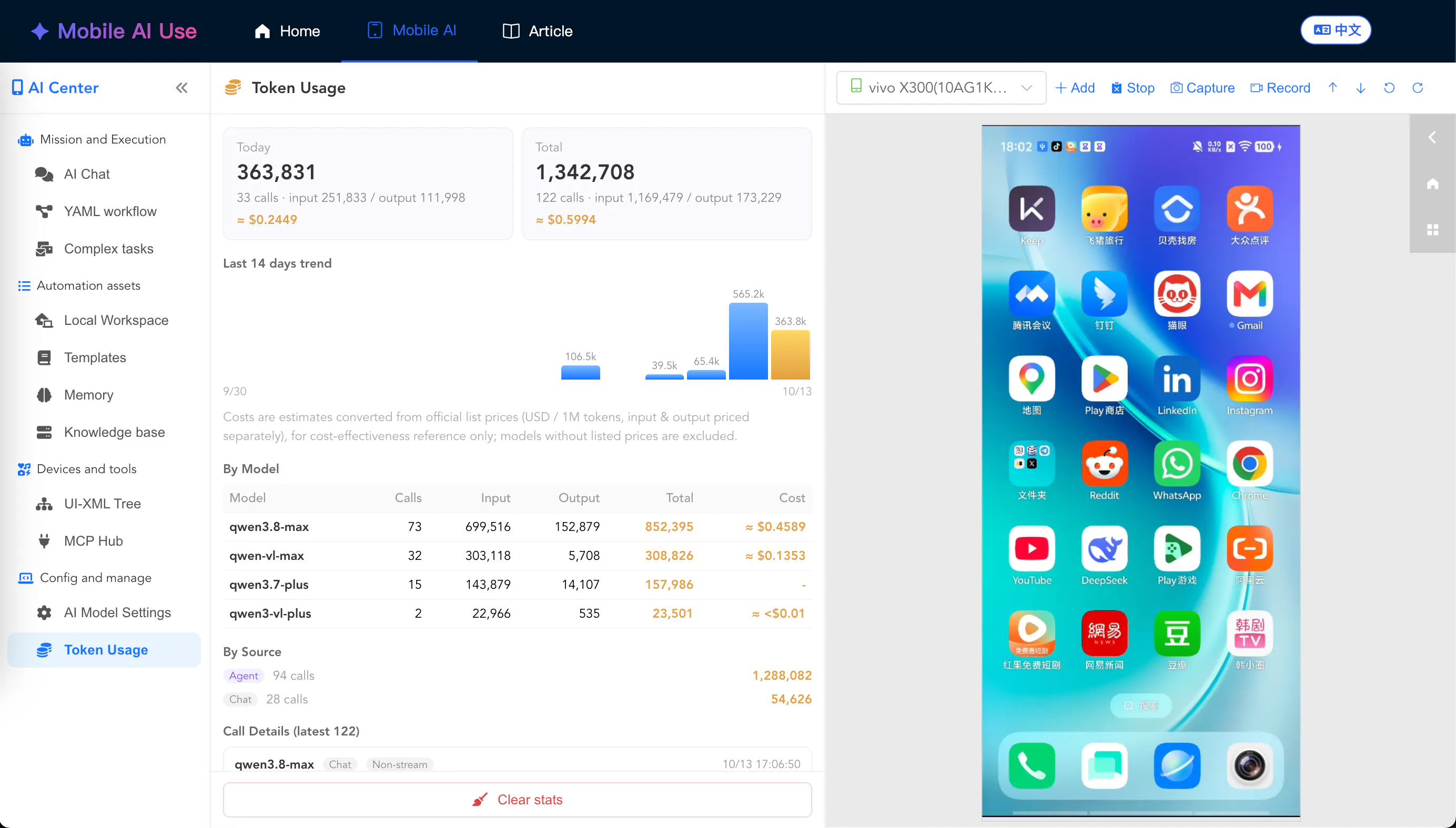Open Local Workspace
Viewport: 1456px width, 828px height.
tap(104, 320)
